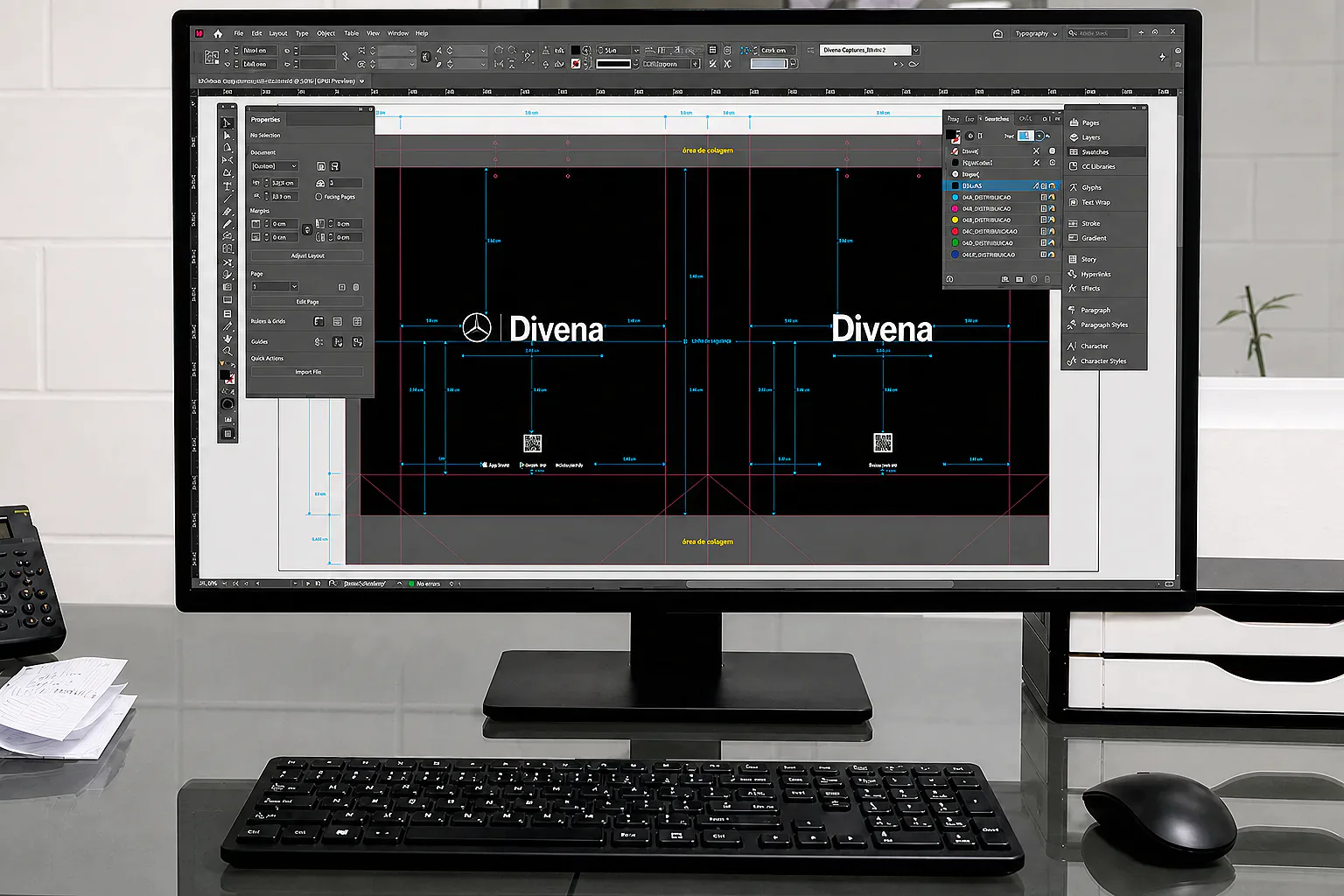Toggle baseline grid in Rulers & Grids
This screenshot has width=1344, height=896.
click(338, 322)
